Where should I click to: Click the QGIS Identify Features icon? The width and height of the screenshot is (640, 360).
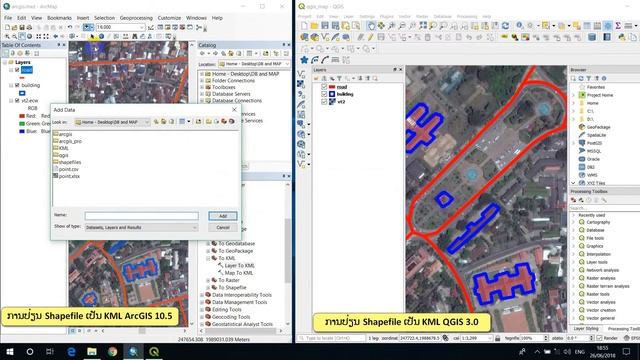[x=520, y=26]
